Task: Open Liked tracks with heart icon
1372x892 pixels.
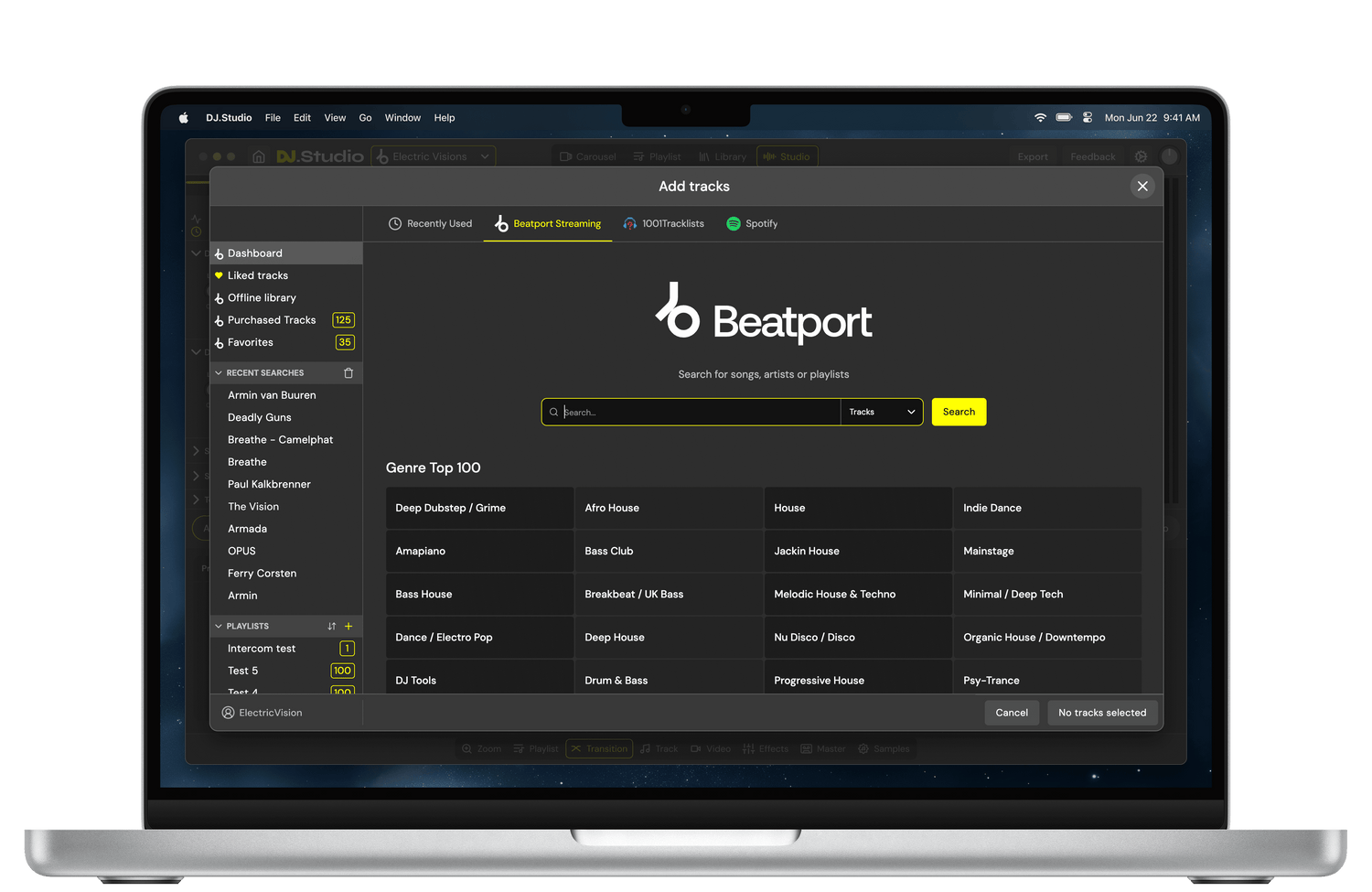Action: point(257,275)
